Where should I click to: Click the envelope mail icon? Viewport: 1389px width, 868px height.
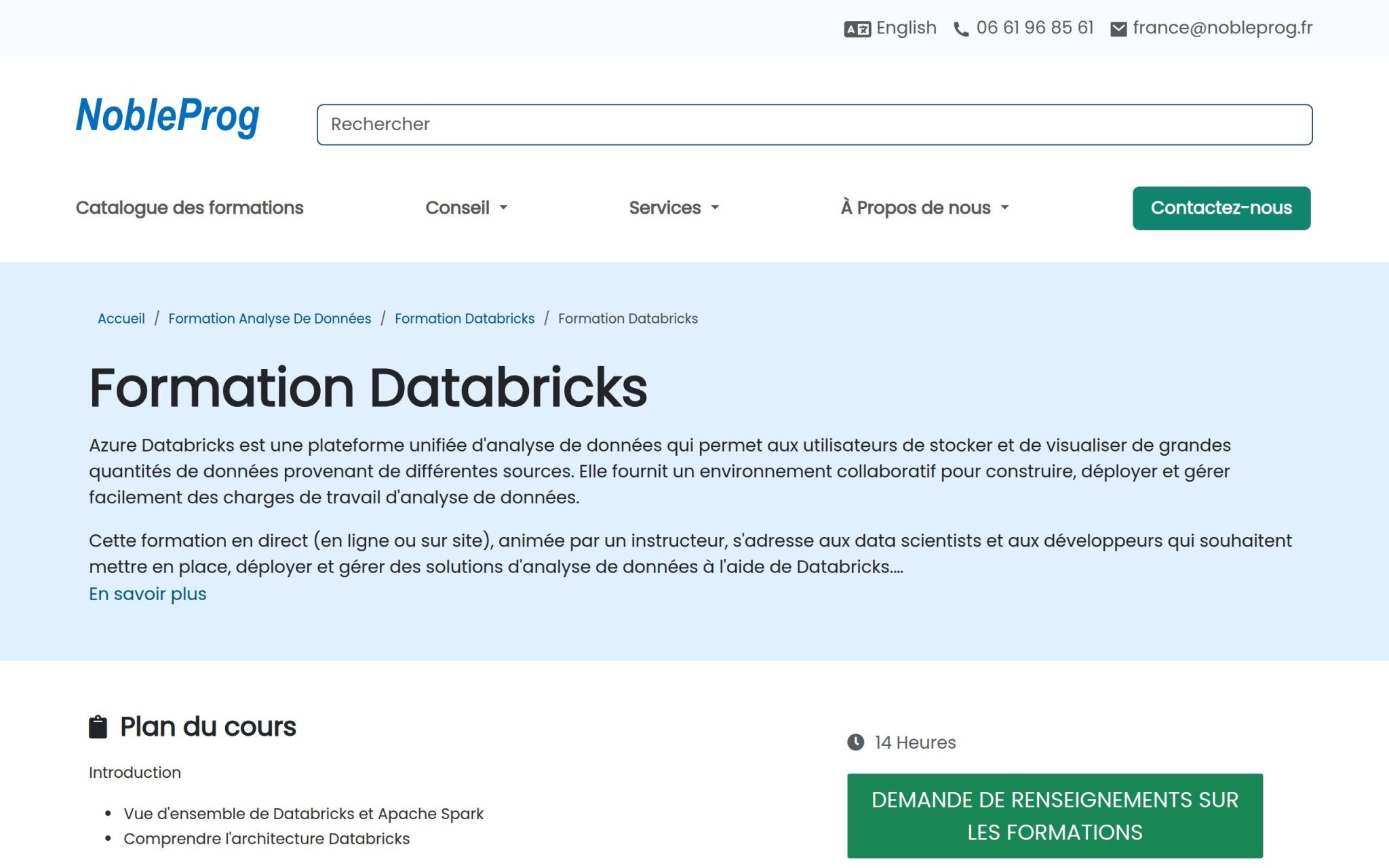pyautogui.click(x=1118, y=29)
